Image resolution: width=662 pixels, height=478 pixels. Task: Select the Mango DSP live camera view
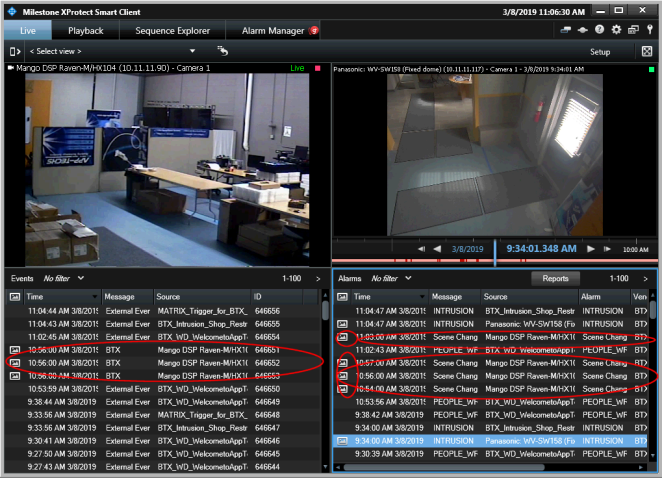tap(167, 170)
